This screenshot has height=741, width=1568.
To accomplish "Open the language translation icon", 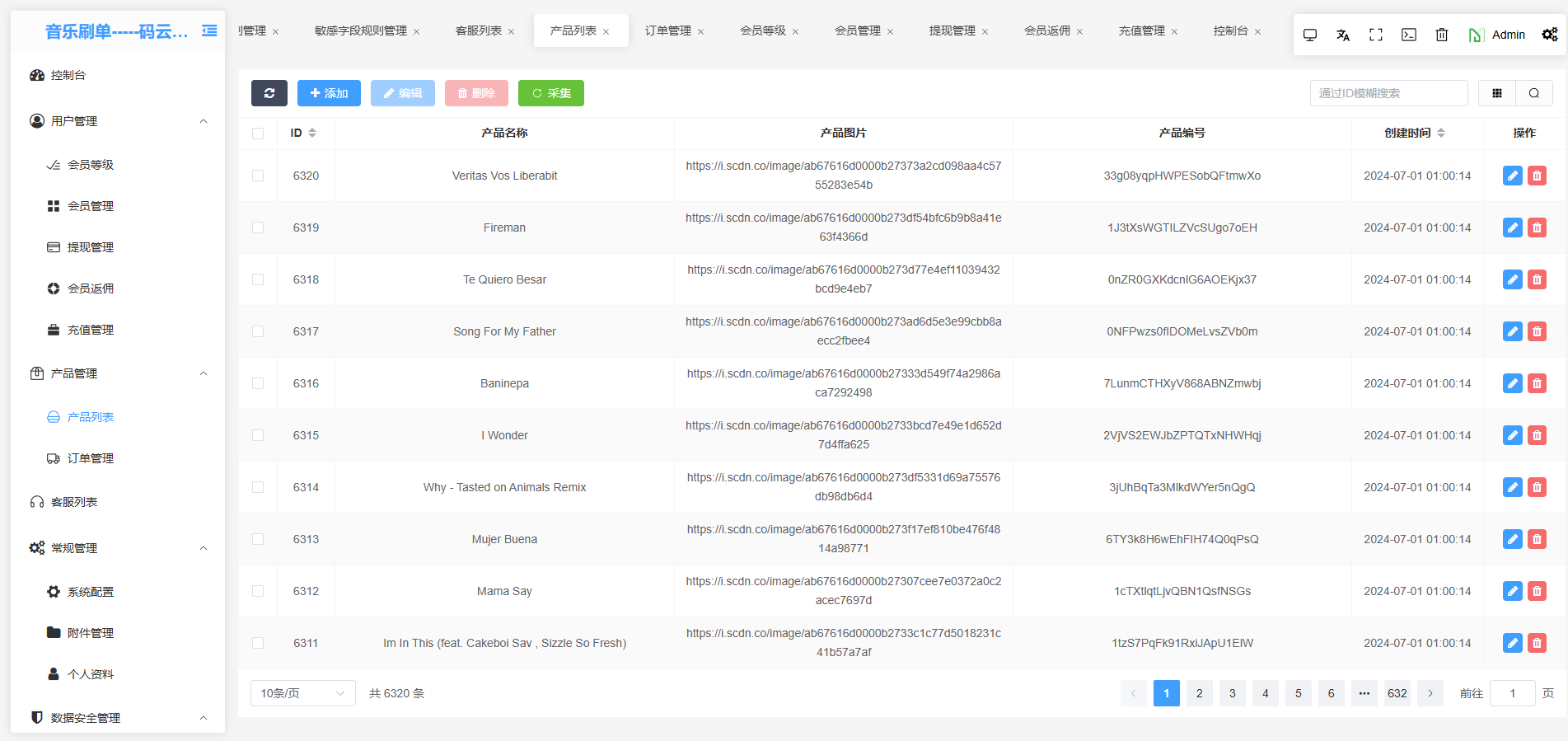I will [1342, 35].
